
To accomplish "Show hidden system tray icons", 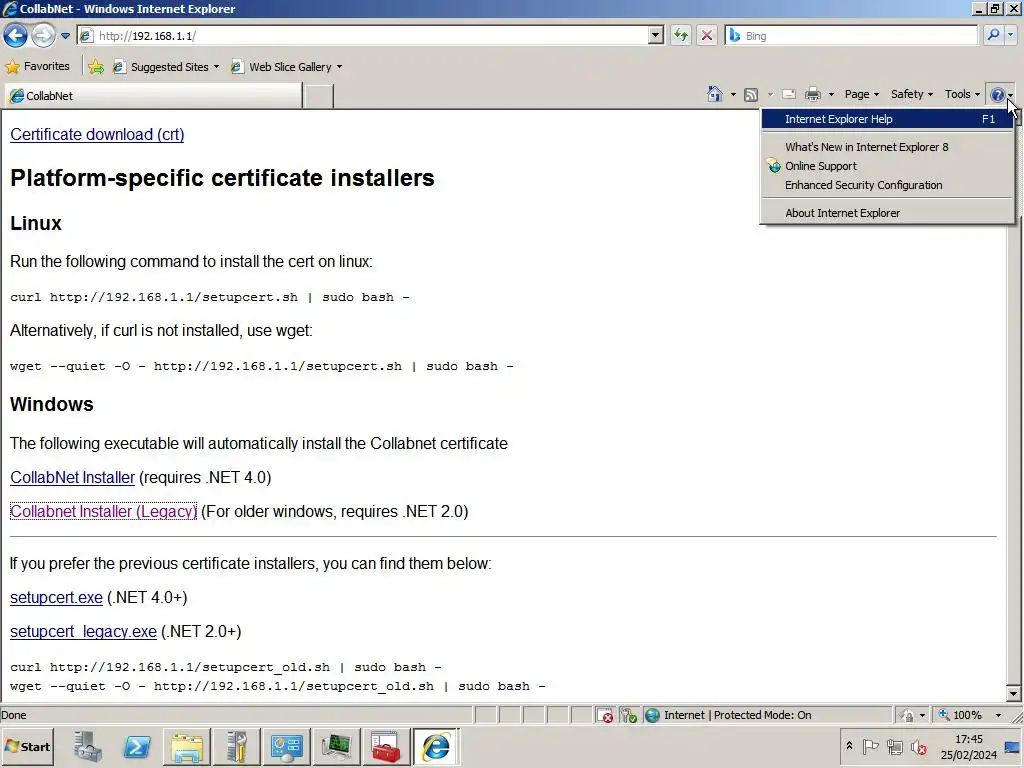I will (x=849, y=745).
